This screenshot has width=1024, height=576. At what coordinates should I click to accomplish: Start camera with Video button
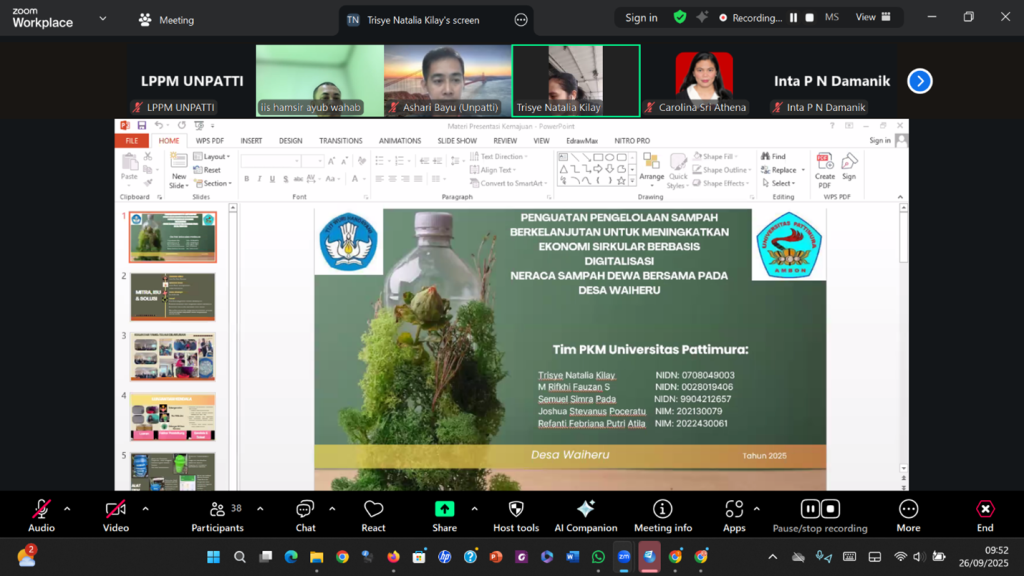(116, 510)
